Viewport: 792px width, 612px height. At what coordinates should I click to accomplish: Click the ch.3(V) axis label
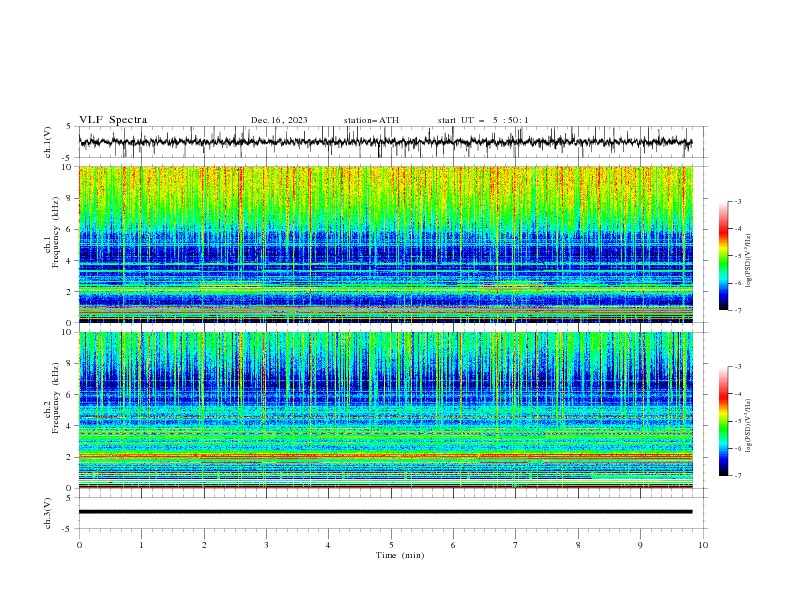coord(48,513)
